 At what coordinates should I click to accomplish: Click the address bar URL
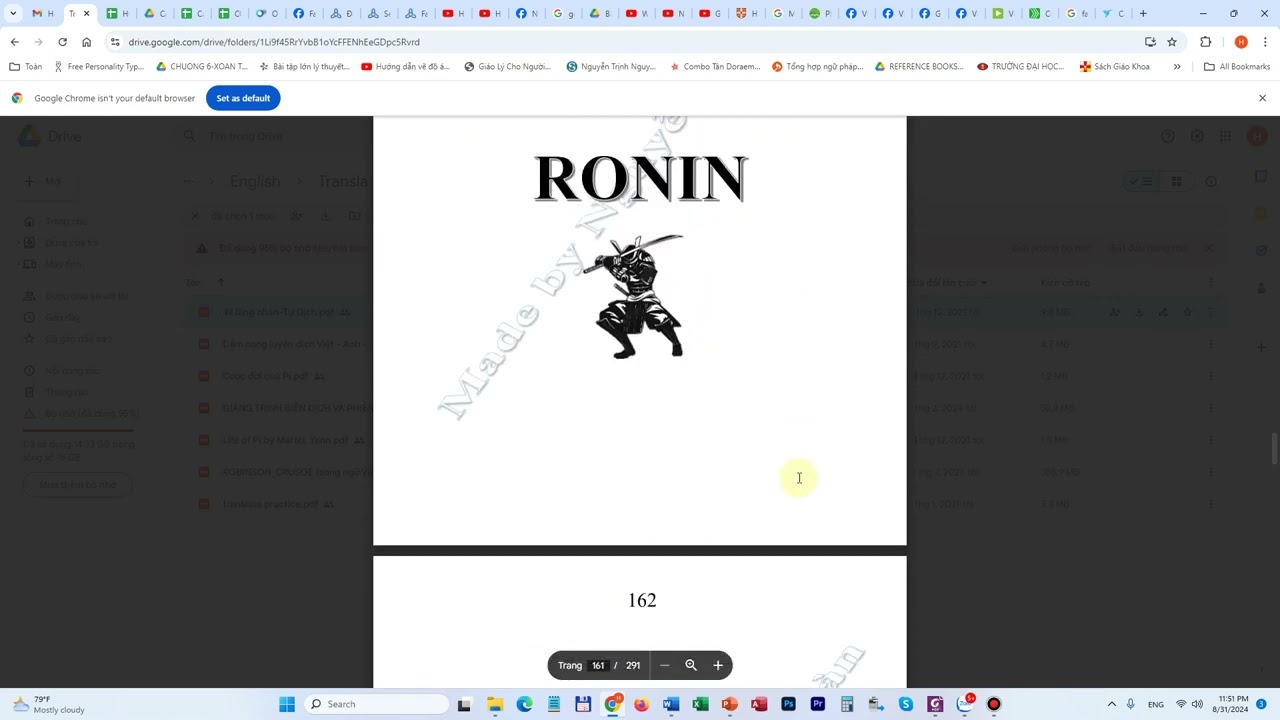coord(274,42)
